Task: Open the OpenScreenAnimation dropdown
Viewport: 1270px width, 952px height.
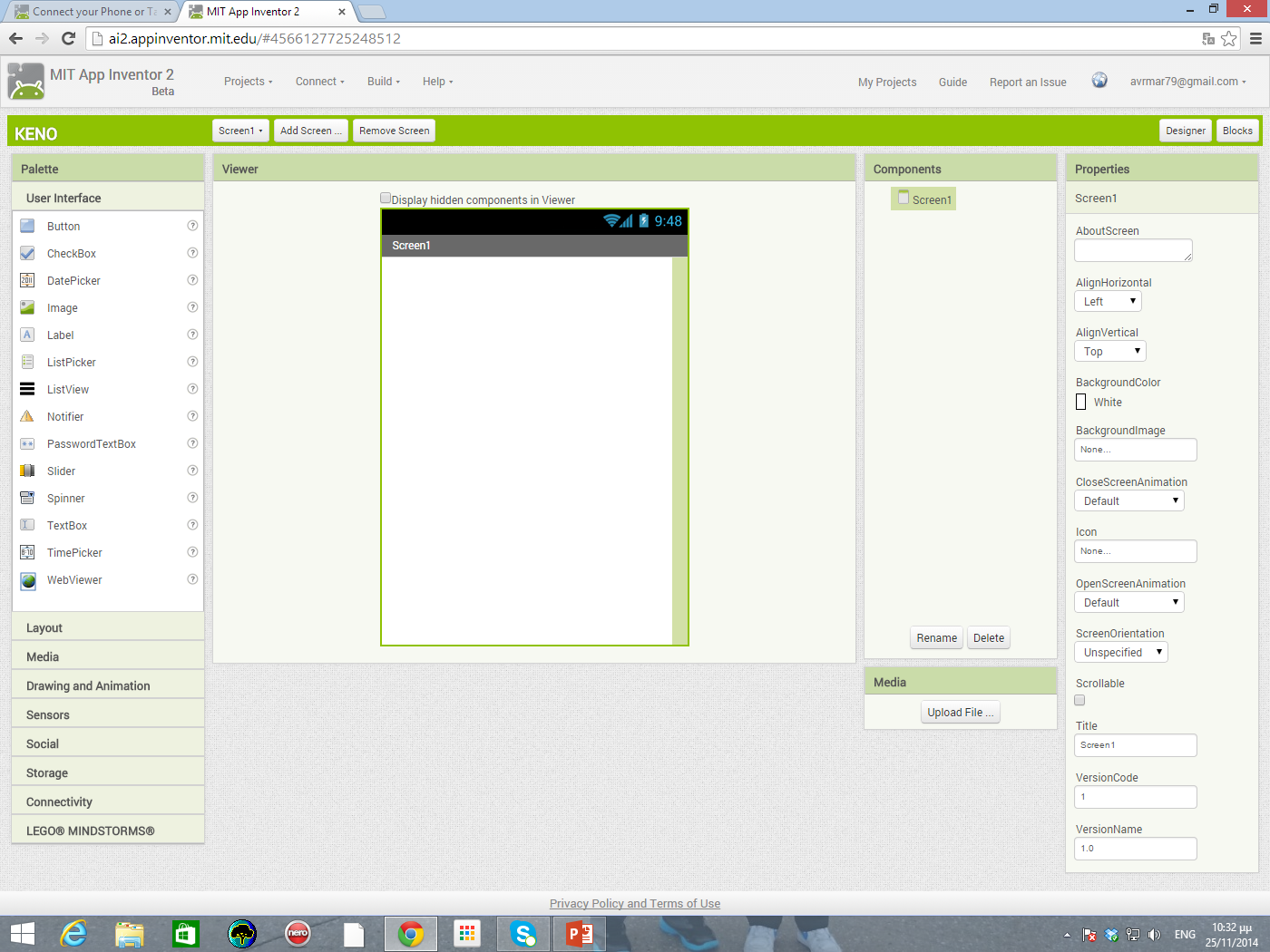Action: (1129, 602)
